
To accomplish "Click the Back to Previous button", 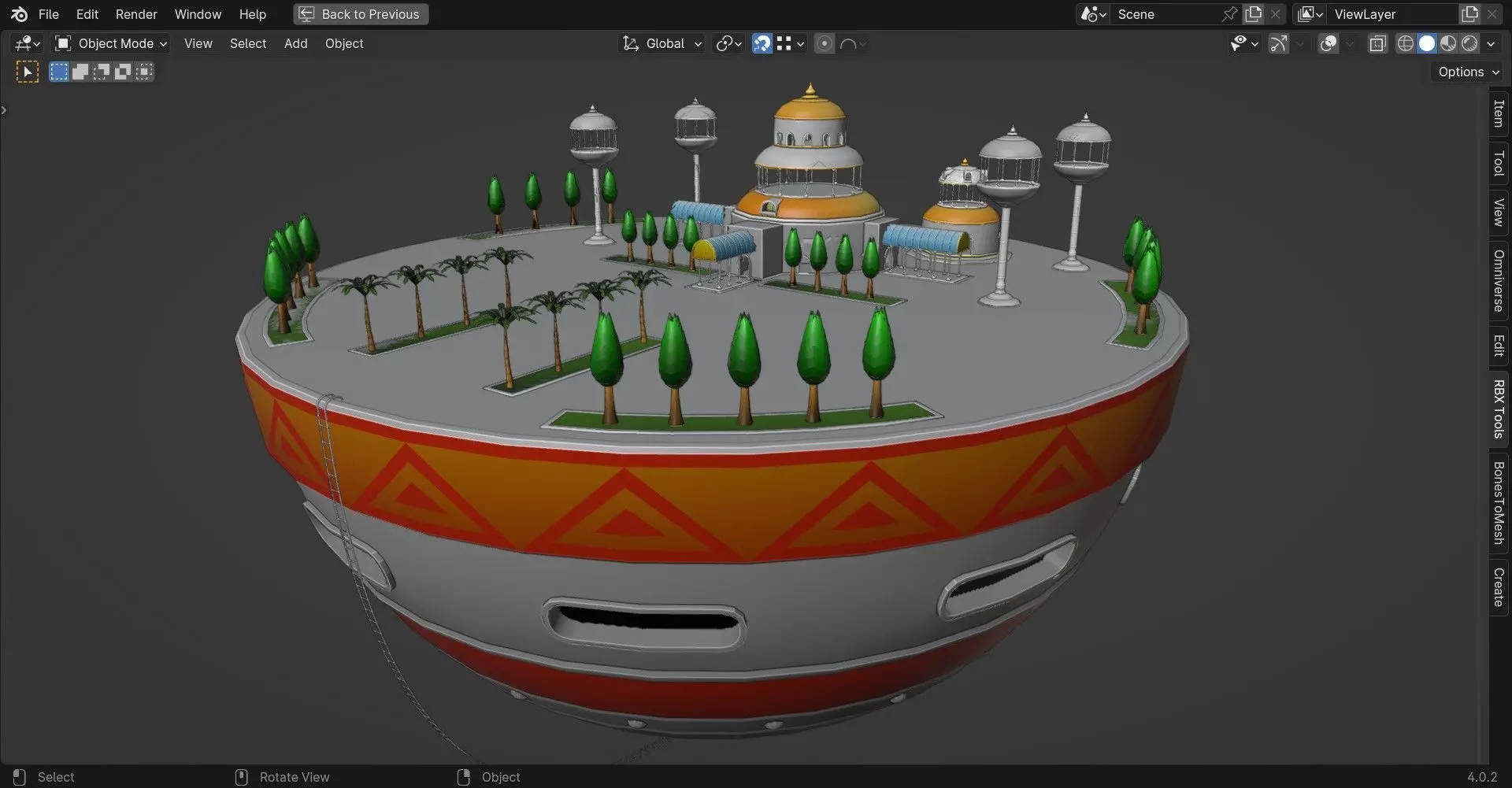I will (x=361, y=14).
